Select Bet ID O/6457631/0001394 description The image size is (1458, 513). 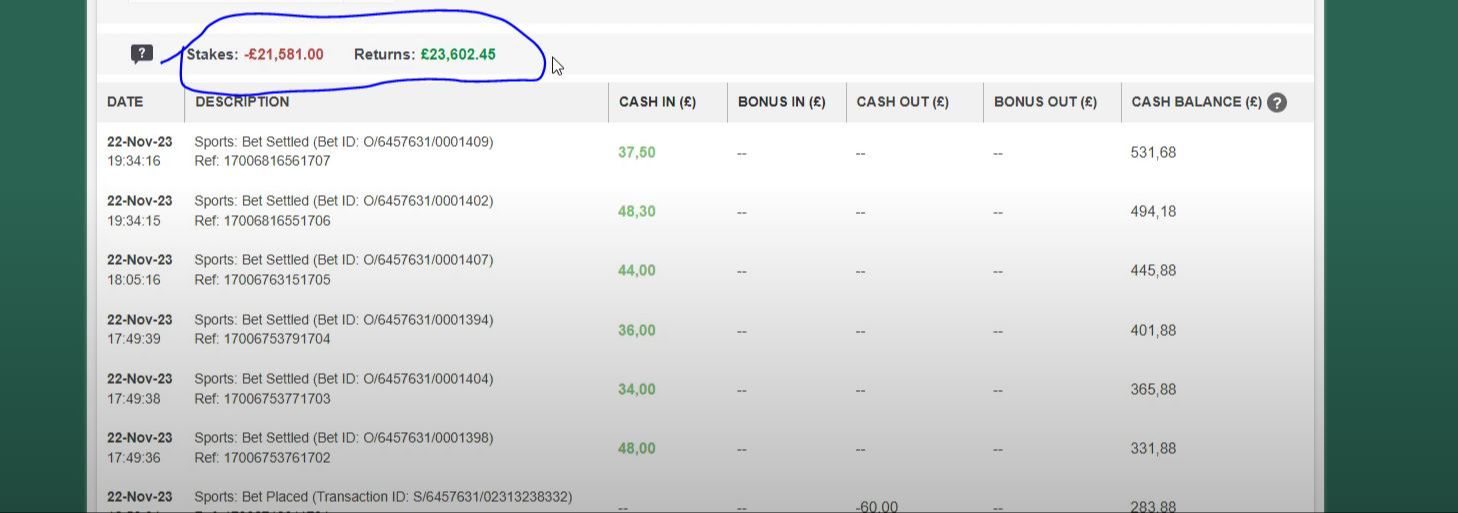pyautogui.click(x=344, y=320)
